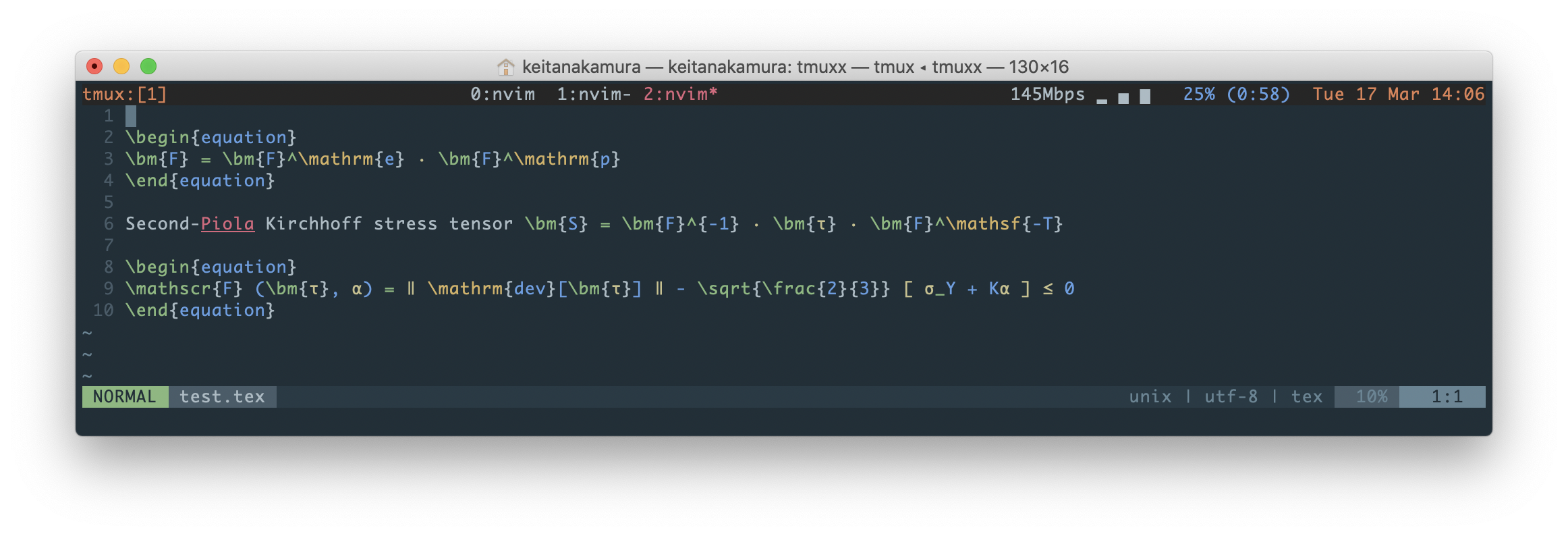Click the tex filetype entry
The image size is (1568, 536).
click(x=1307, y=396)
